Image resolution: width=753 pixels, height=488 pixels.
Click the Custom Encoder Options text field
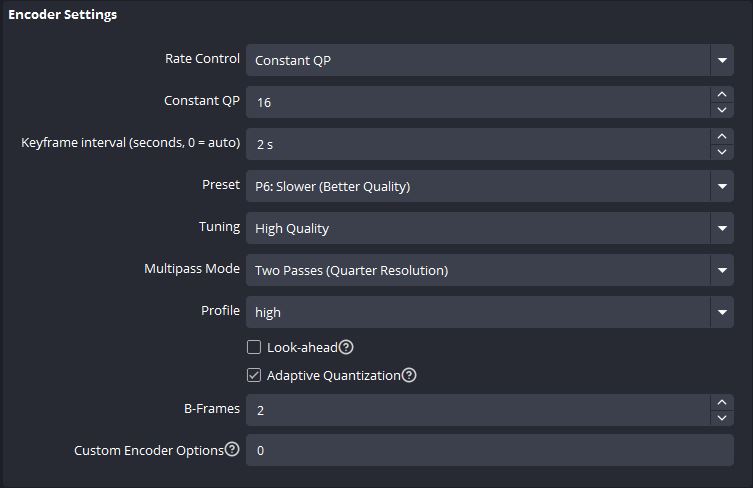pos(489,450)
